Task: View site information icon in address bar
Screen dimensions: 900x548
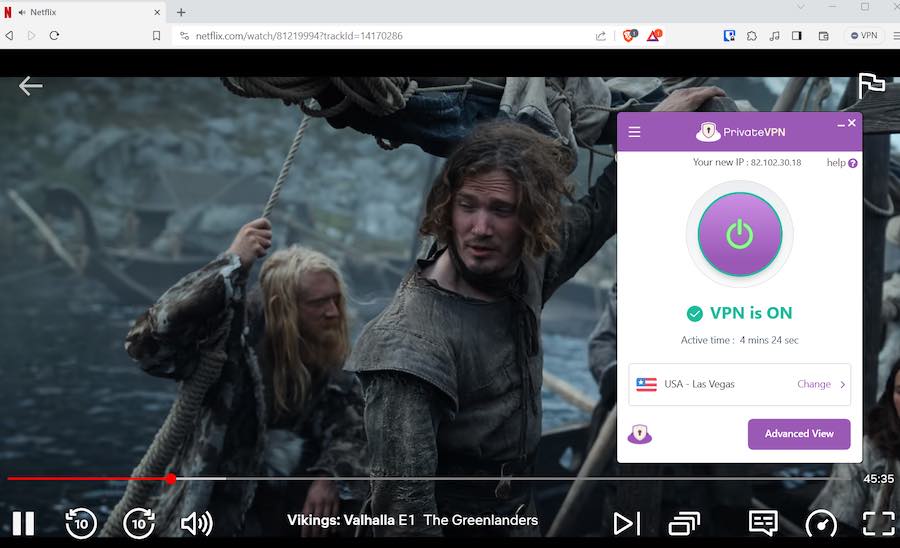Action: 184,36
